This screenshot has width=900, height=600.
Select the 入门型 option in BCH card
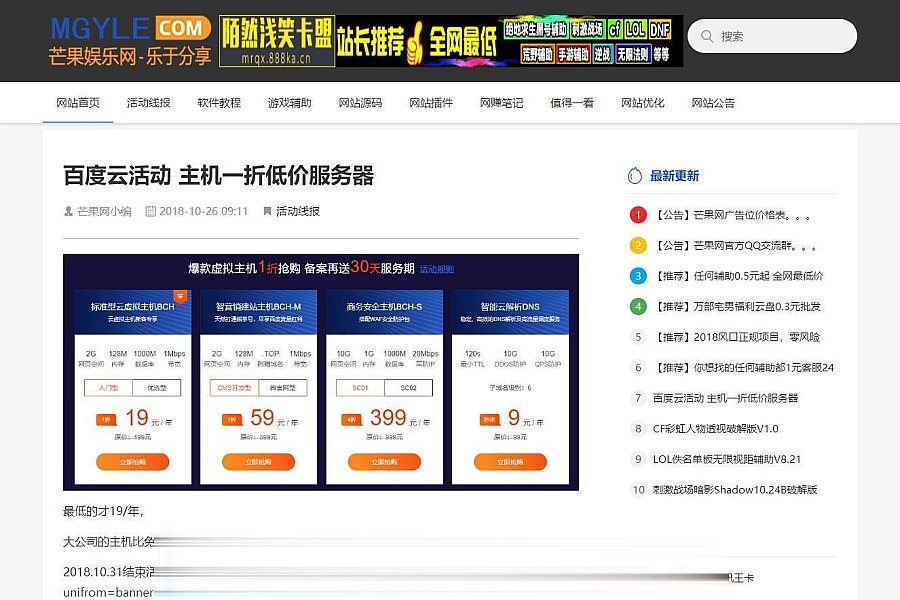(108, 388)
